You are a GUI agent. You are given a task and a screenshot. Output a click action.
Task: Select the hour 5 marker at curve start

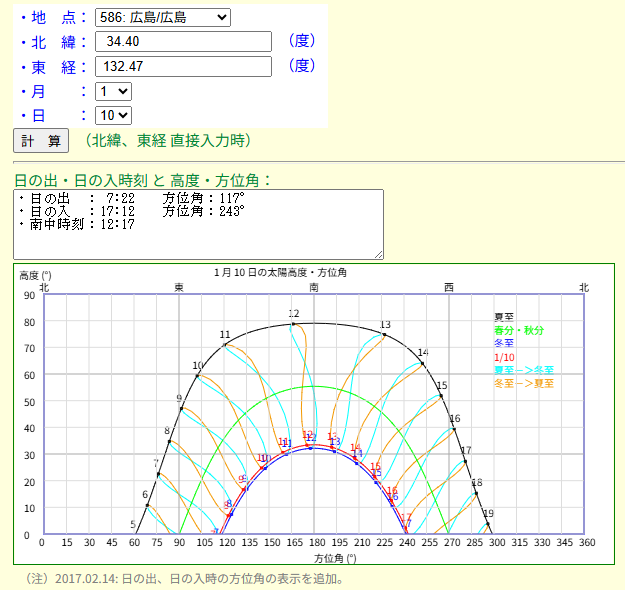tap(133, 525)
